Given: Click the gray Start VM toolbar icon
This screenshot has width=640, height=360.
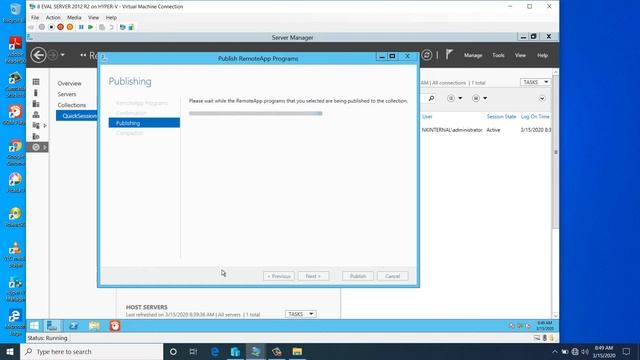Looking at the screenshot, I should 42,27.
